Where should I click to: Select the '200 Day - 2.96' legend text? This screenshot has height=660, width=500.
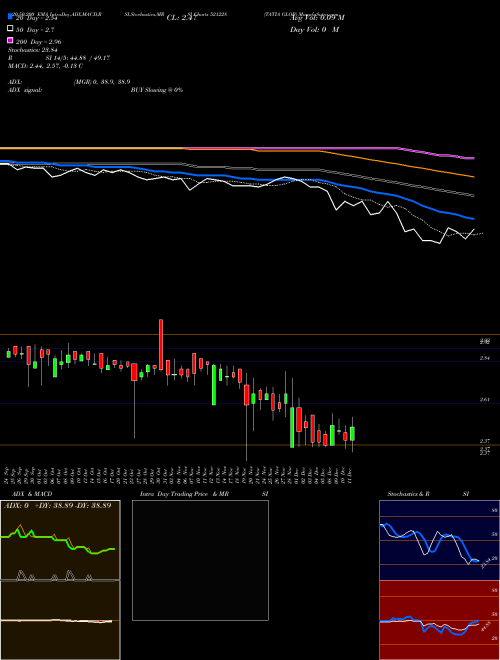coord(39,42)
